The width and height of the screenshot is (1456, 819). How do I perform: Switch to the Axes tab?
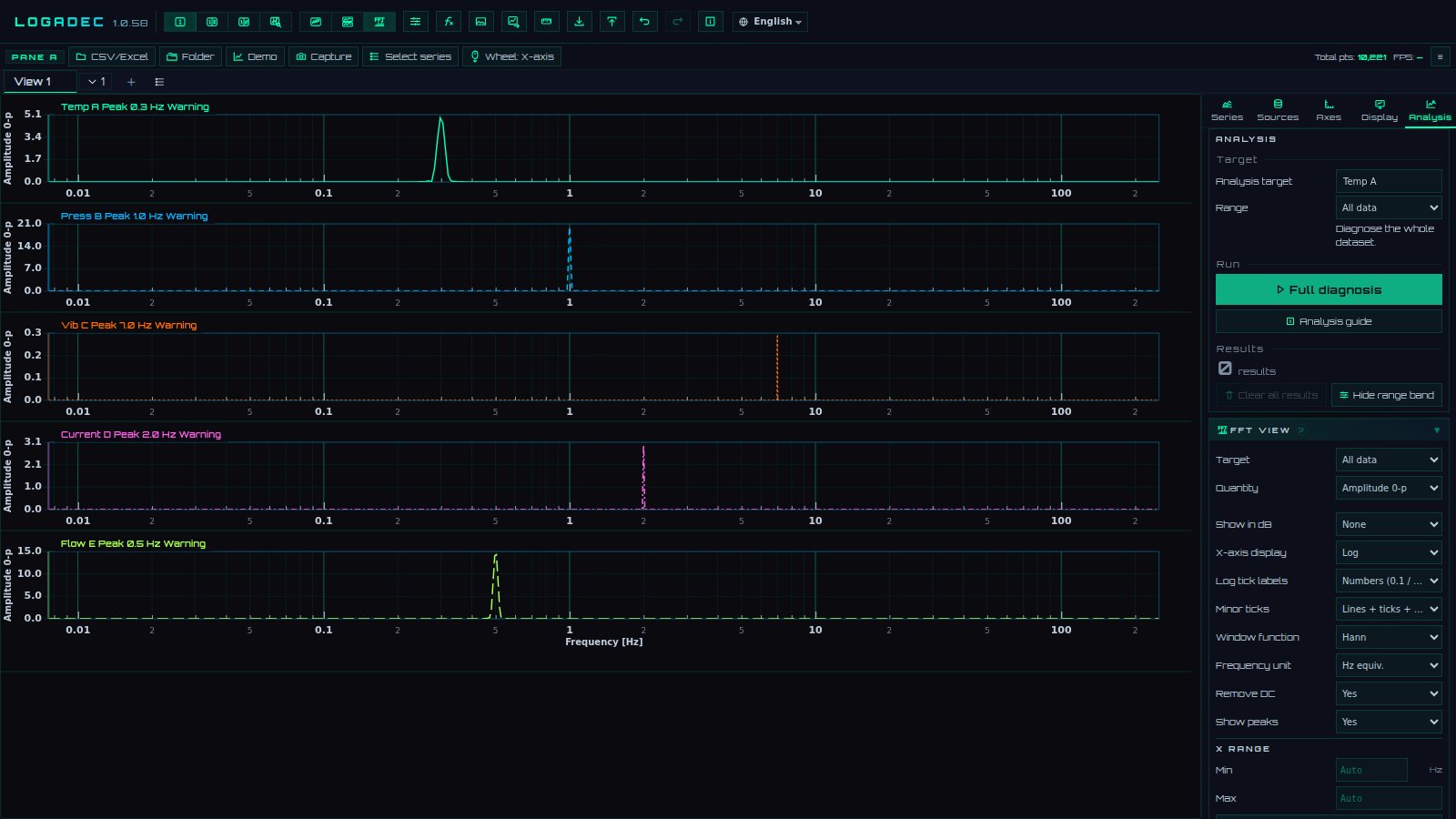click(x=1329, y=110)
